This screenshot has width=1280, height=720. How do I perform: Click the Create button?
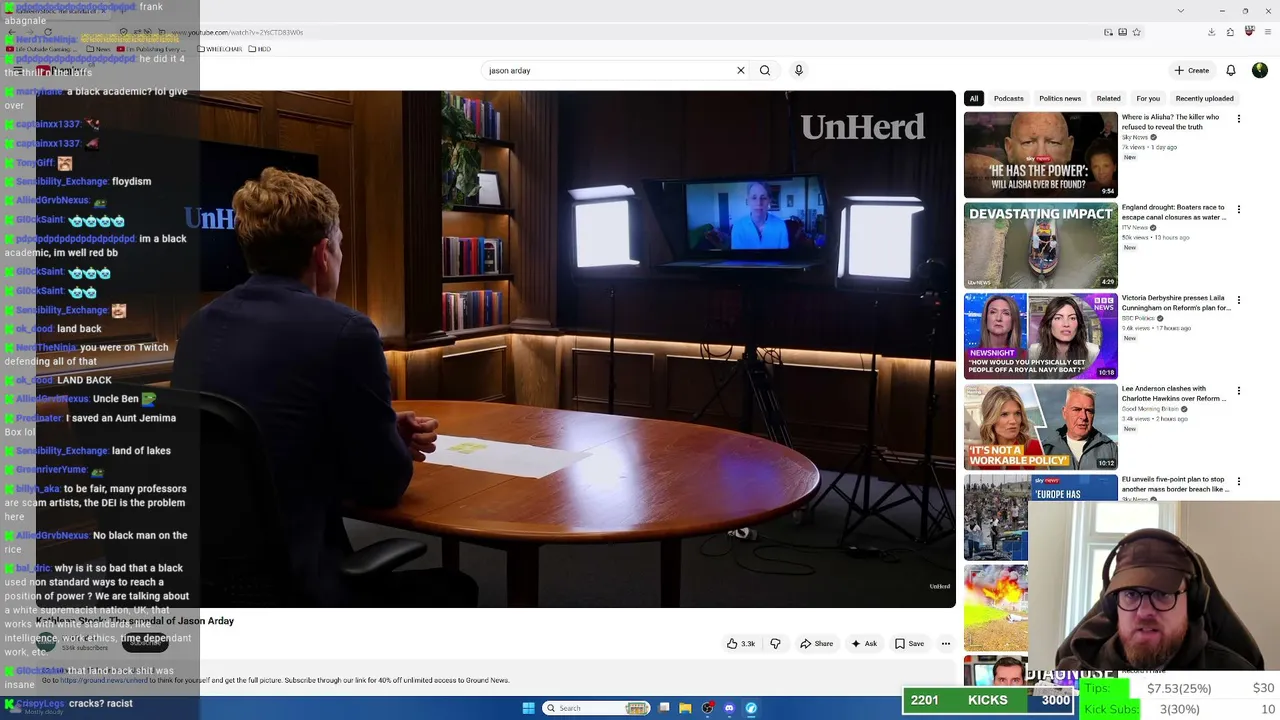1192,70
